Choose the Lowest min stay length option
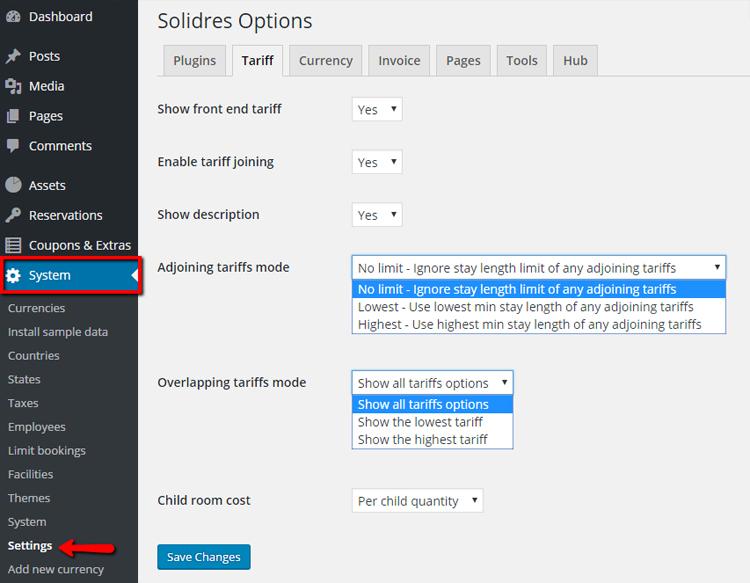This screenshot has height=583, width=750. point(525,307)
